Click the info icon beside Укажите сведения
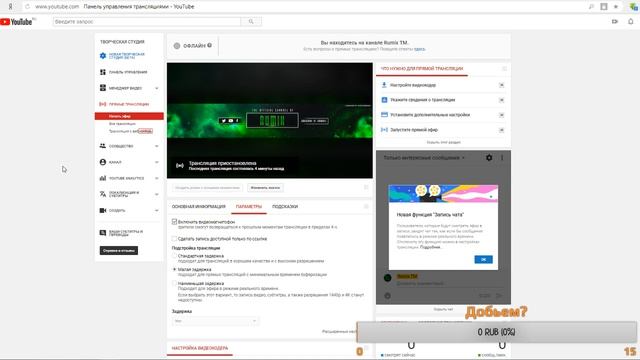The image size is (640, 360). pos(384,100)
